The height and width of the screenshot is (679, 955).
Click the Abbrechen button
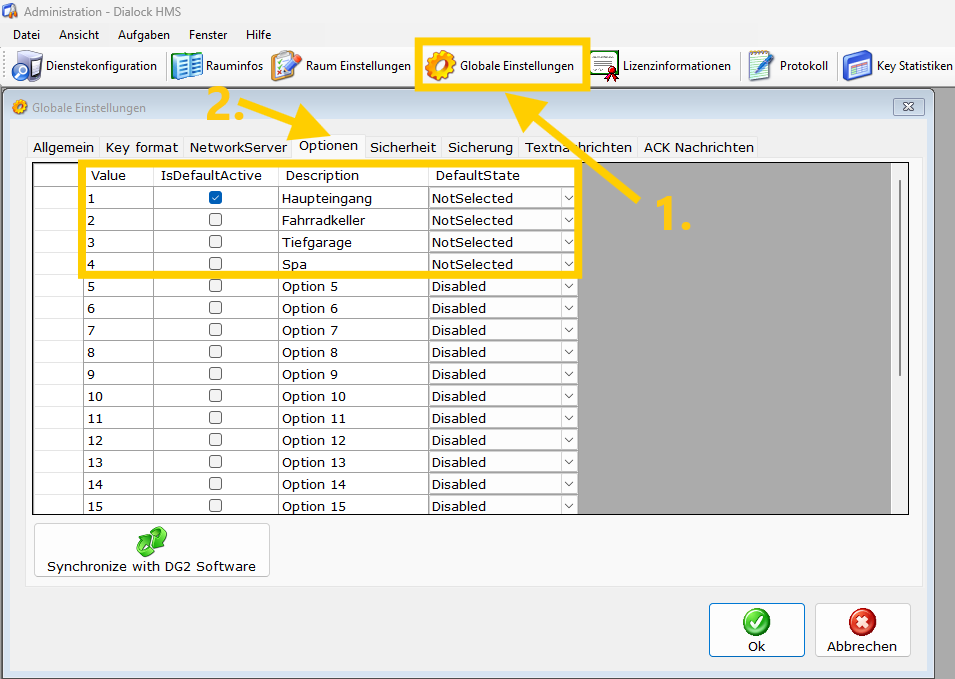[x=862, y=630]
